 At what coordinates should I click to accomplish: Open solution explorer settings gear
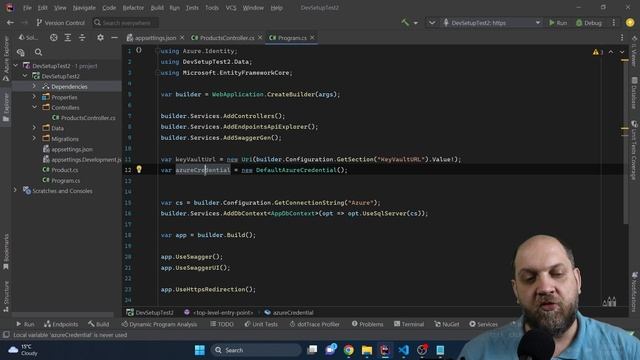pos(100,38)
